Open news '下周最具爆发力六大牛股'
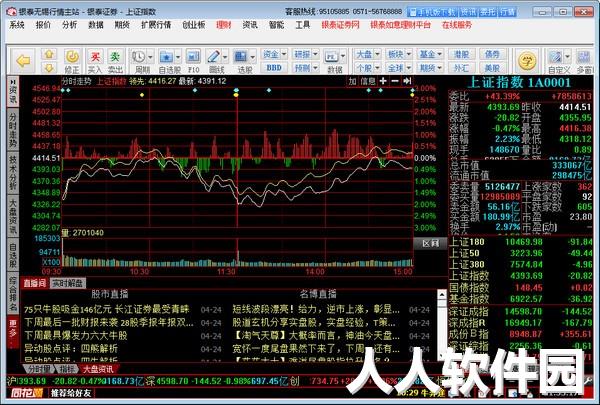600x405 pixels. point(76,336)
